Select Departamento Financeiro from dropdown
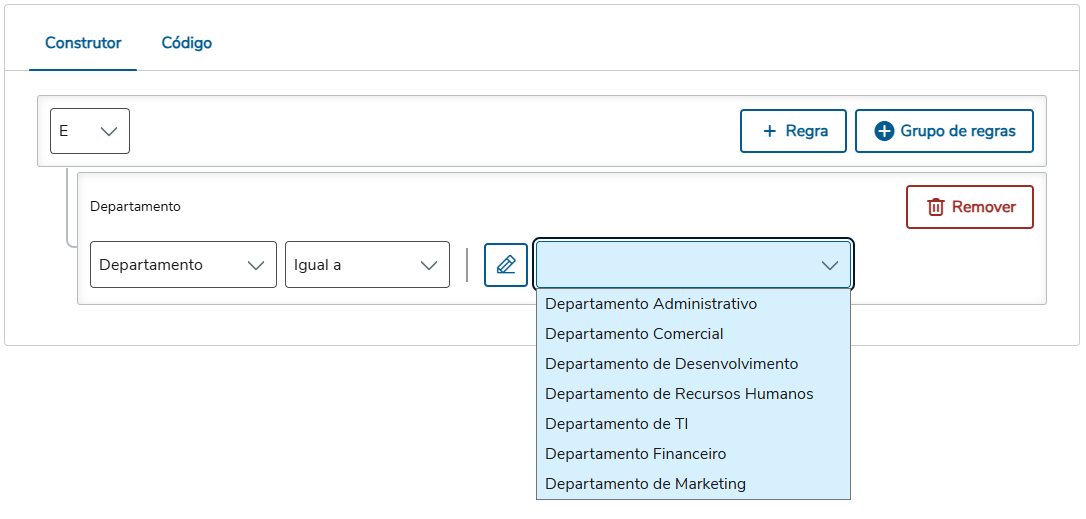The image size is (1086, 519). coord(636,454)
